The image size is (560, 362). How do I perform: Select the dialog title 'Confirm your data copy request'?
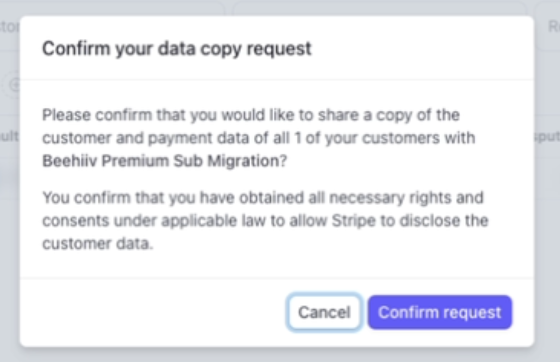[177, 48]
